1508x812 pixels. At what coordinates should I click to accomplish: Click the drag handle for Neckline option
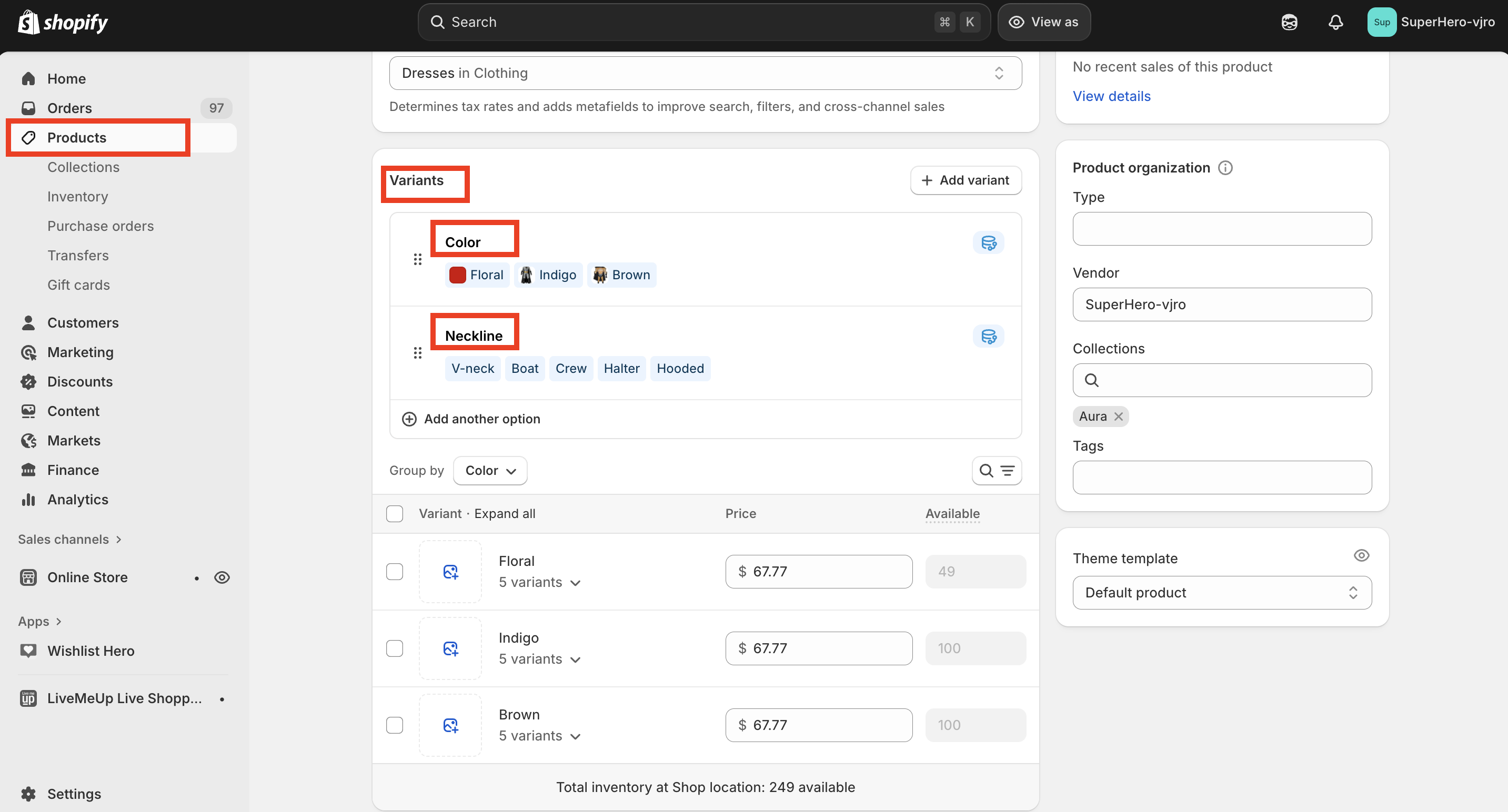click(x=417, y=353)
